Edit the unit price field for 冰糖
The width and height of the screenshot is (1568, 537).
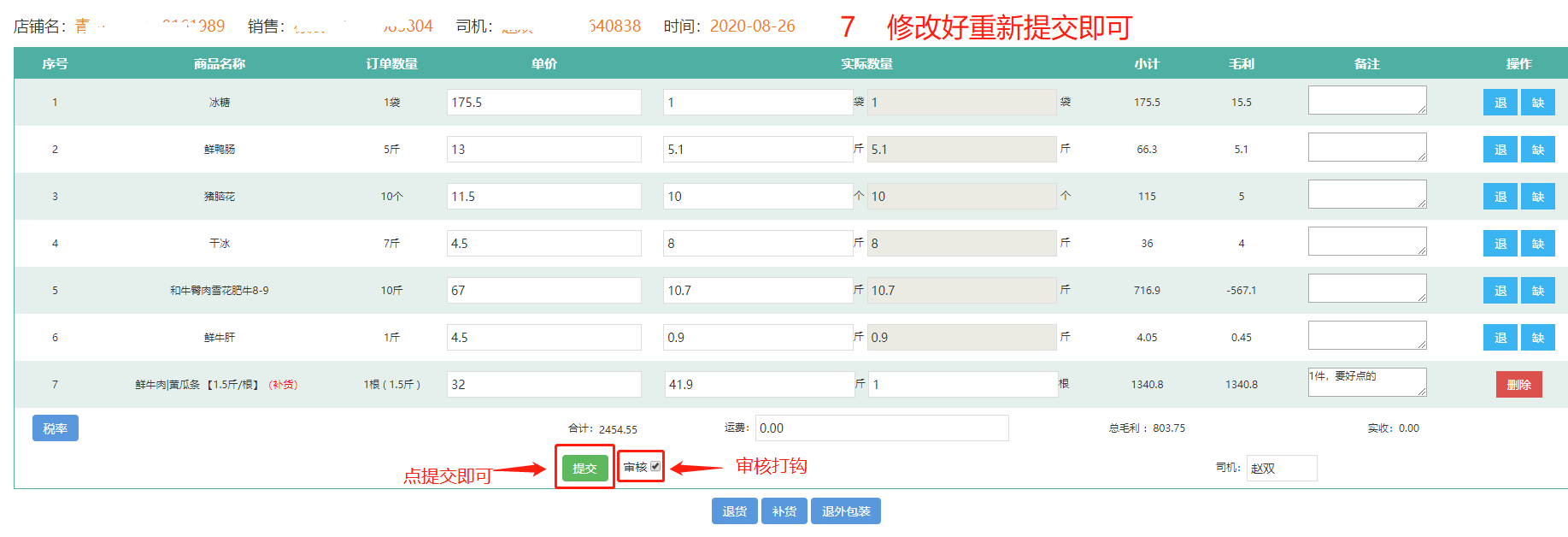pyautogui.click(x=543, y=103)
